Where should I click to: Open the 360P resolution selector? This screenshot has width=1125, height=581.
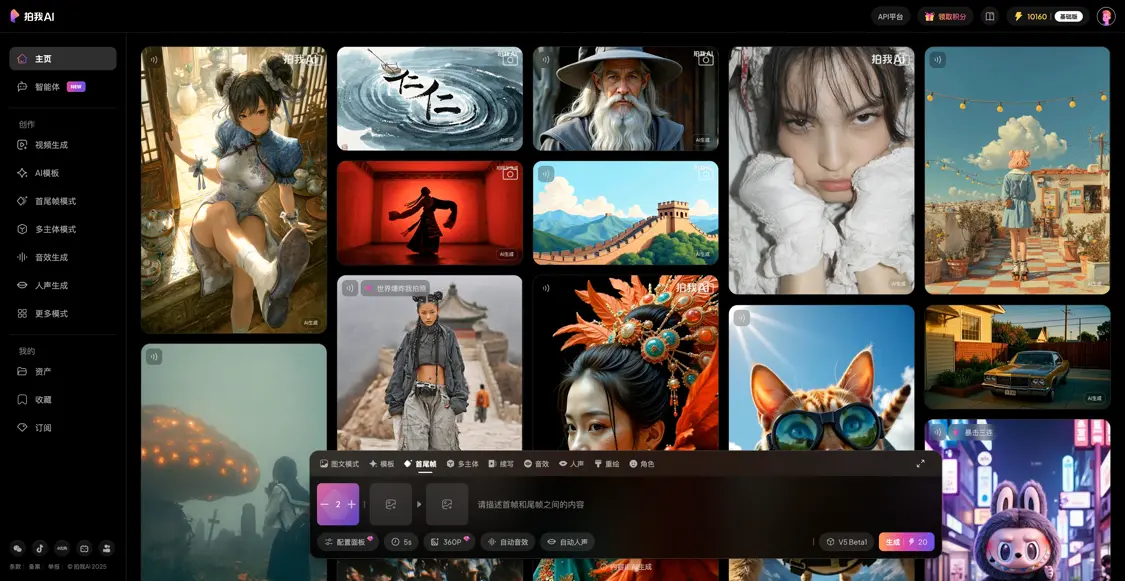tap(448, 542)
